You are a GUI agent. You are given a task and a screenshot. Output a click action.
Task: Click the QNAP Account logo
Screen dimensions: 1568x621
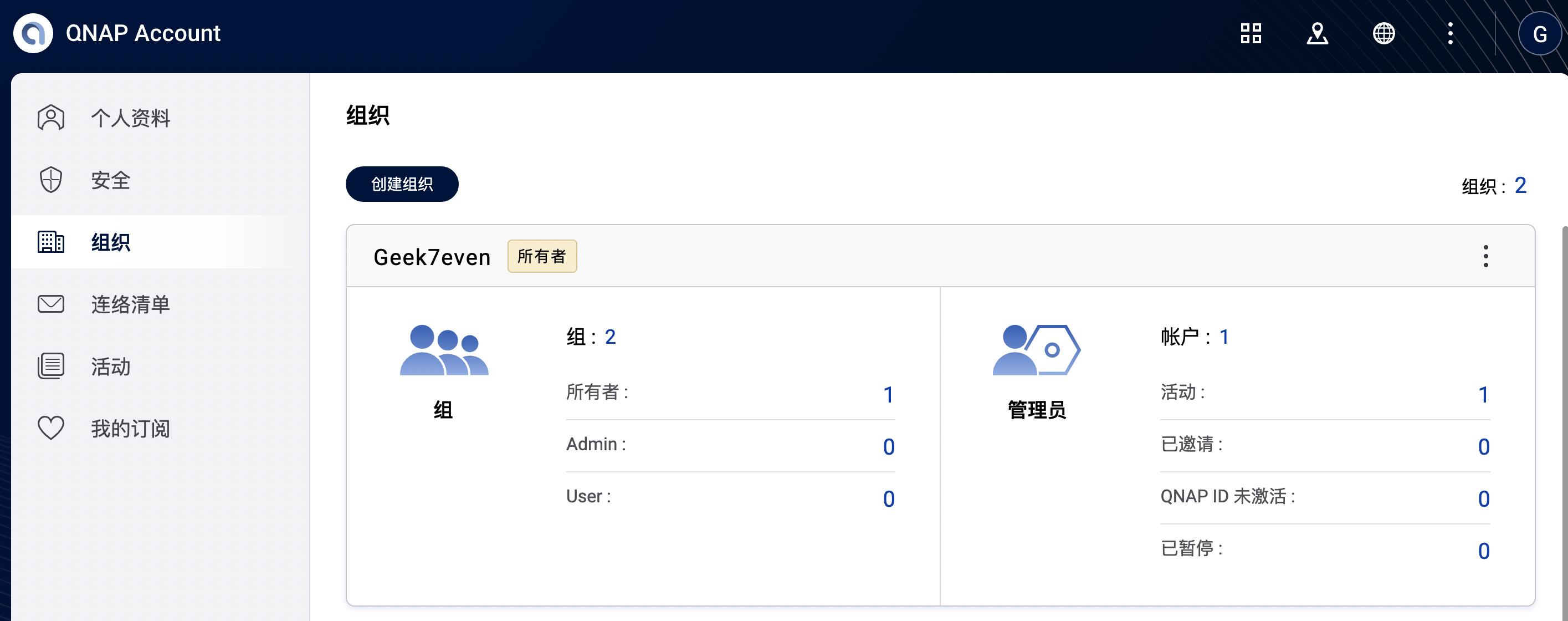pos(33,33)
